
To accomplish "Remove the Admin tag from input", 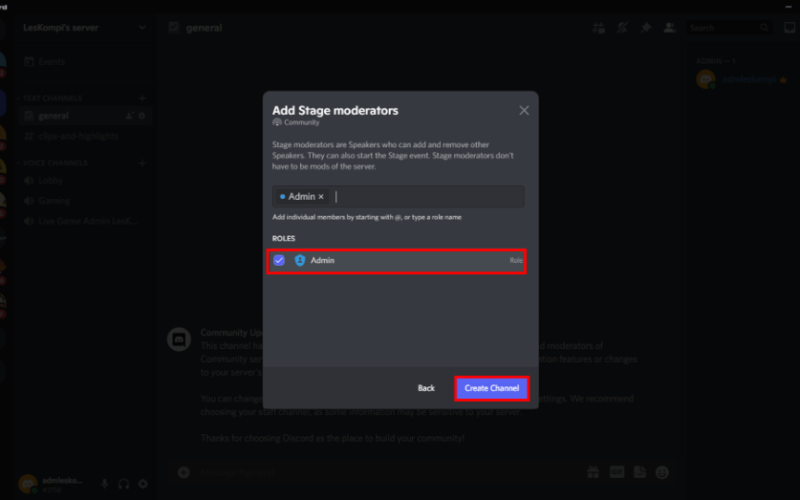I will (x=321, y=196).
